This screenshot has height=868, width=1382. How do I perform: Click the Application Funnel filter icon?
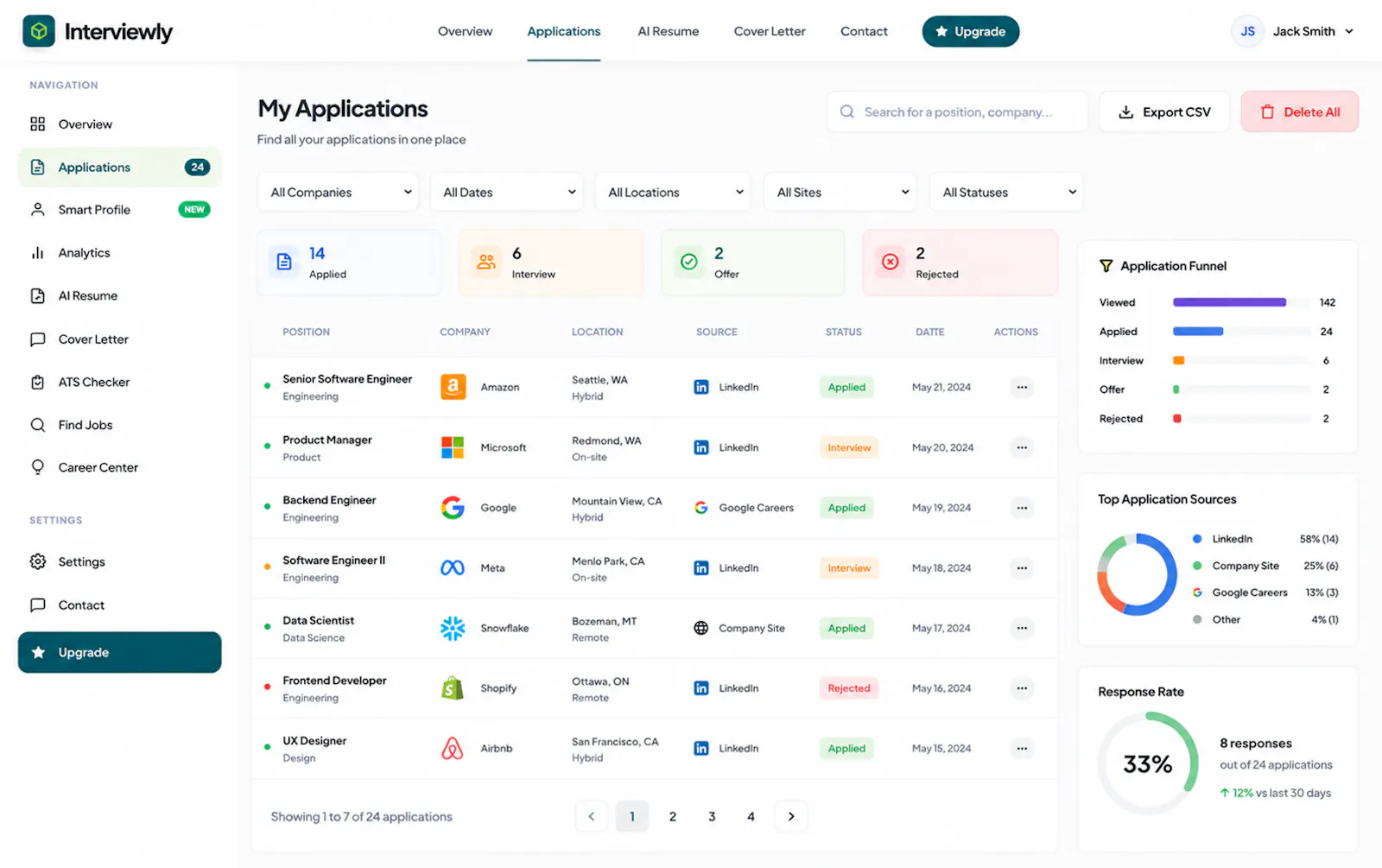[x=1106, y=266]
